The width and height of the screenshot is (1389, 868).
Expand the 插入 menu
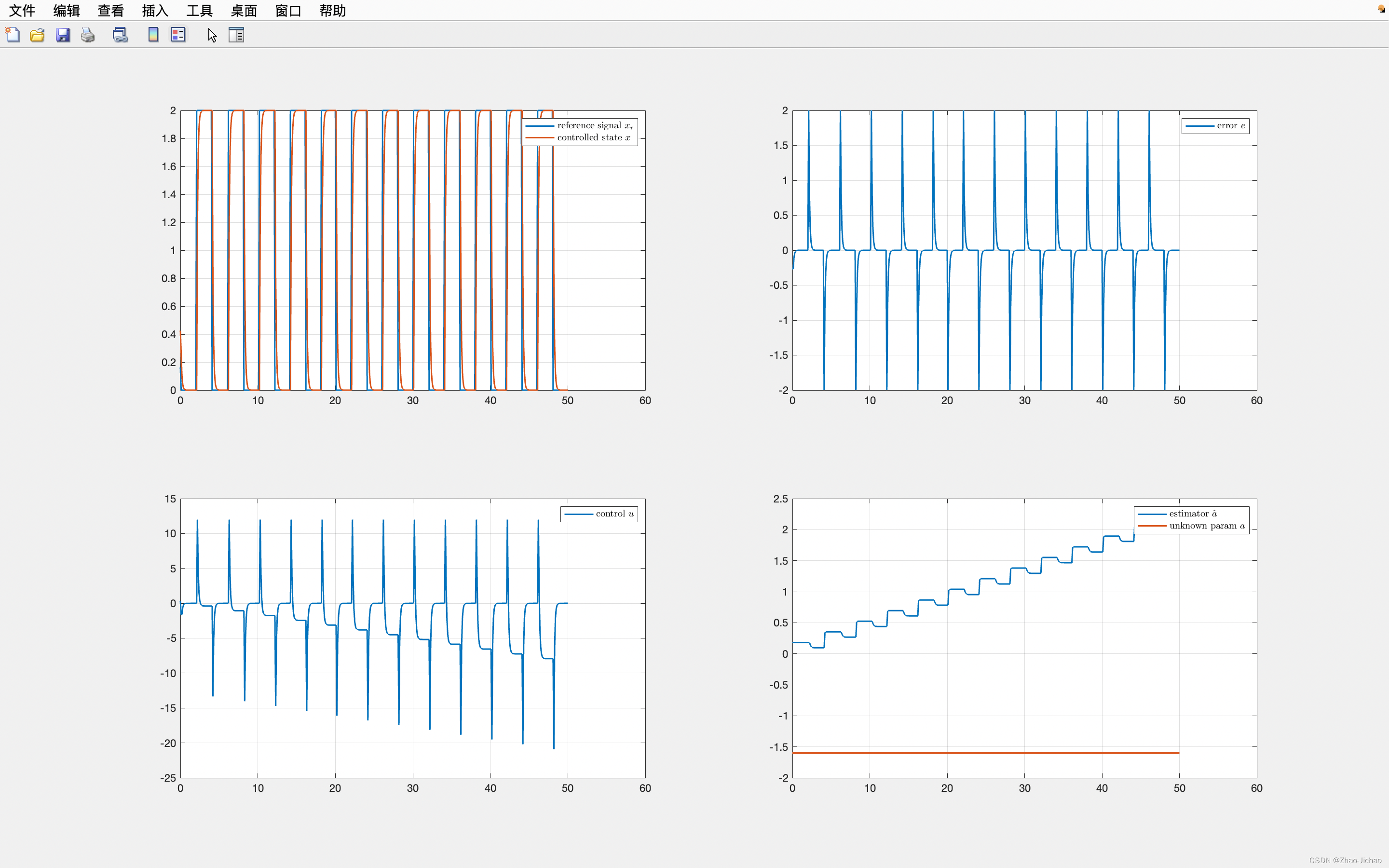[155, 10]
